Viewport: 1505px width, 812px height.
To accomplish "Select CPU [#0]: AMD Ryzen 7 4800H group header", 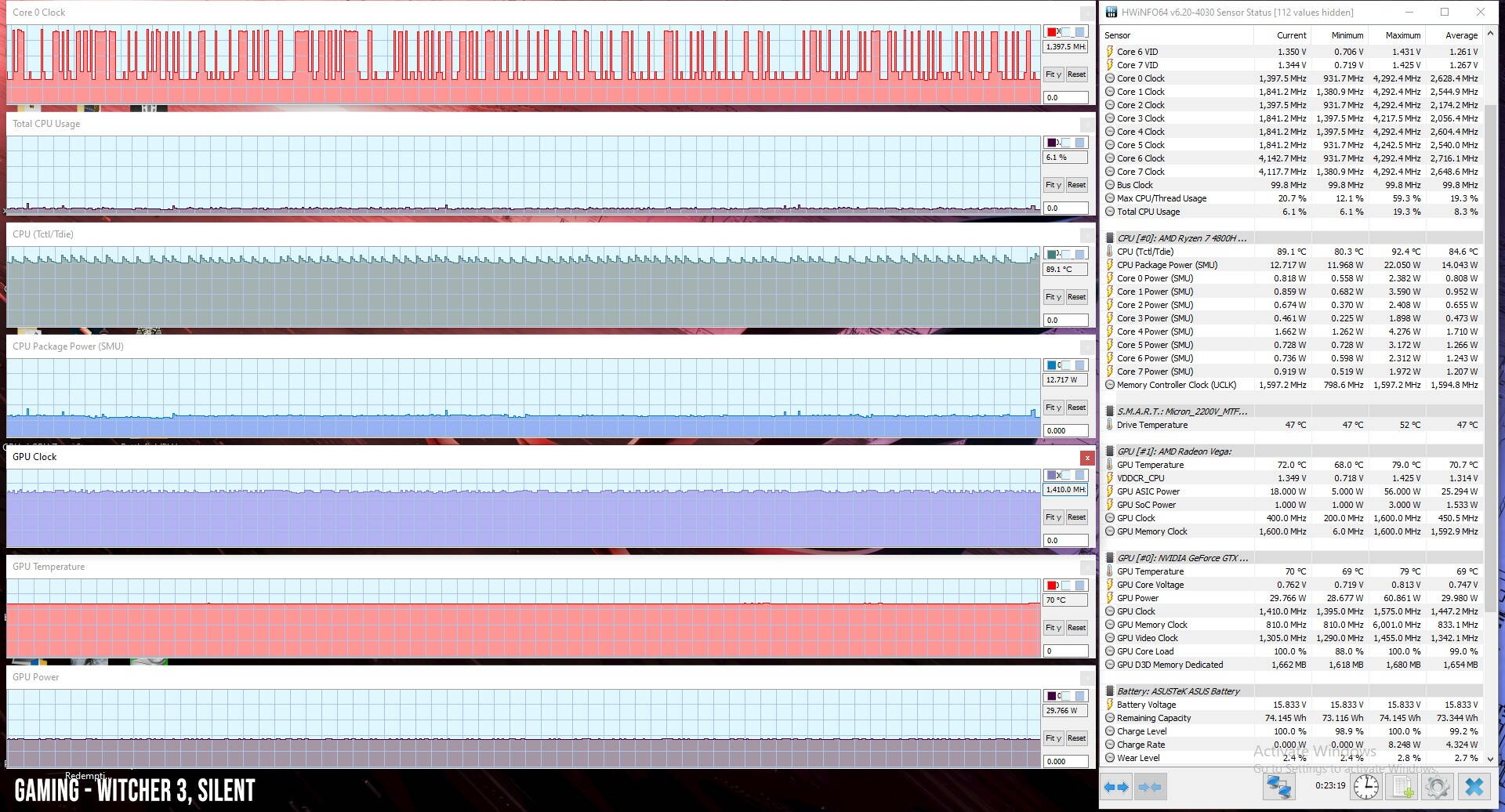I will coord(1181,238).
